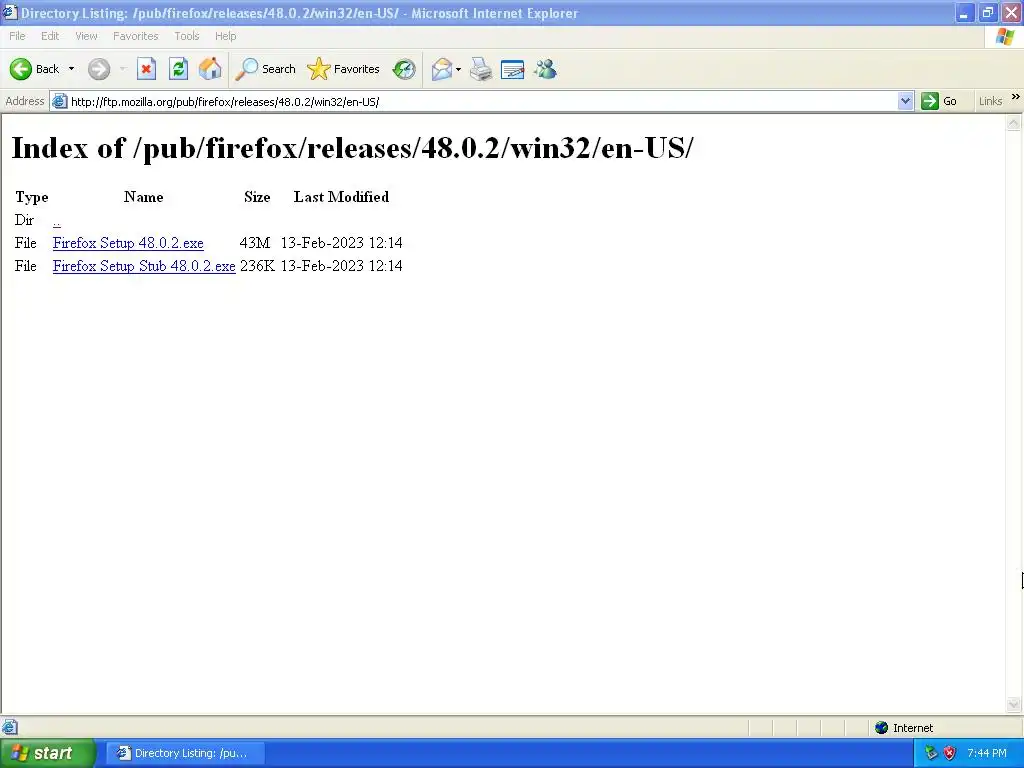
Task: Click the '43M' size cell
Action: click(255, 243)
